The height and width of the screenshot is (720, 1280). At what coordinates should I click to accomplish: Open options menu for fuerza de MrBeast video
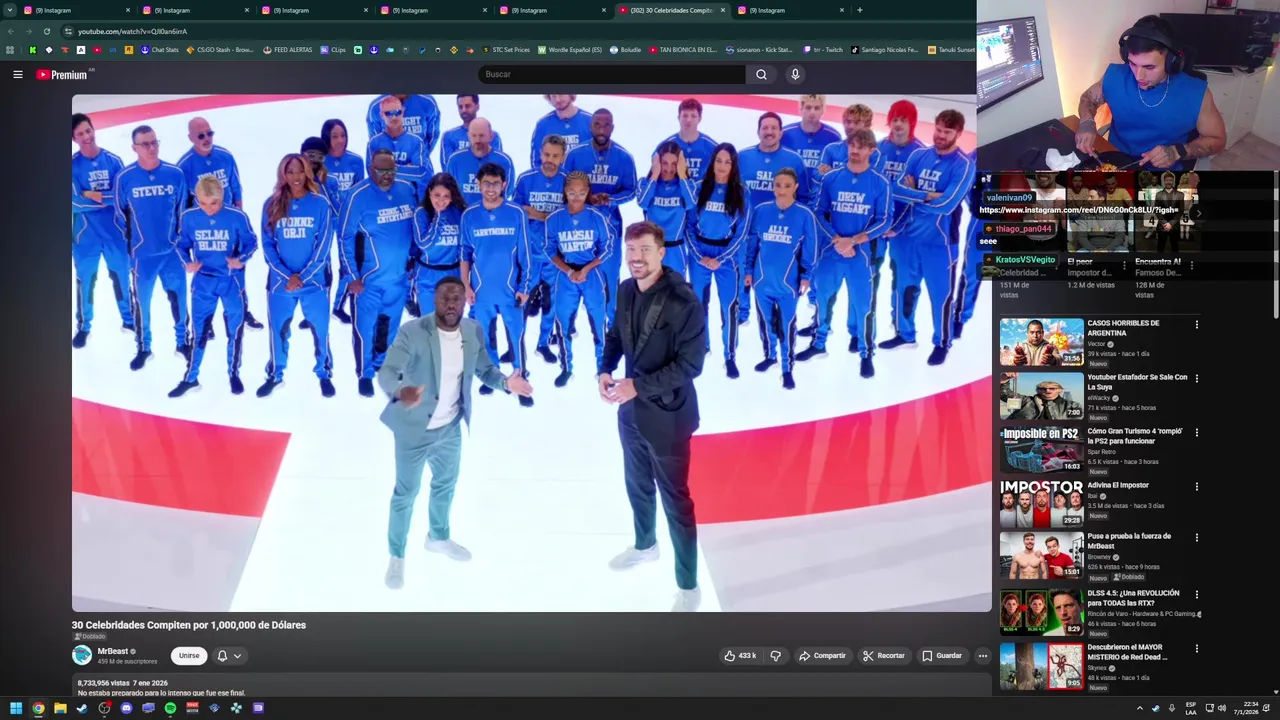coord(1196,537)
